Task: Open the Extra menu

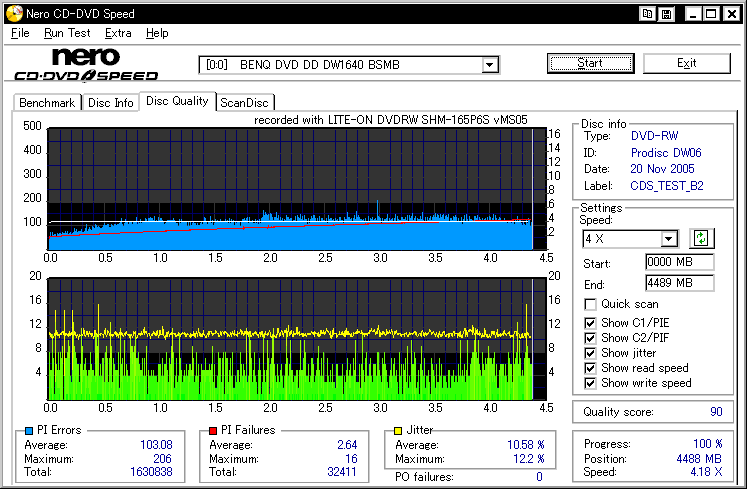Action: click(118, 33)
